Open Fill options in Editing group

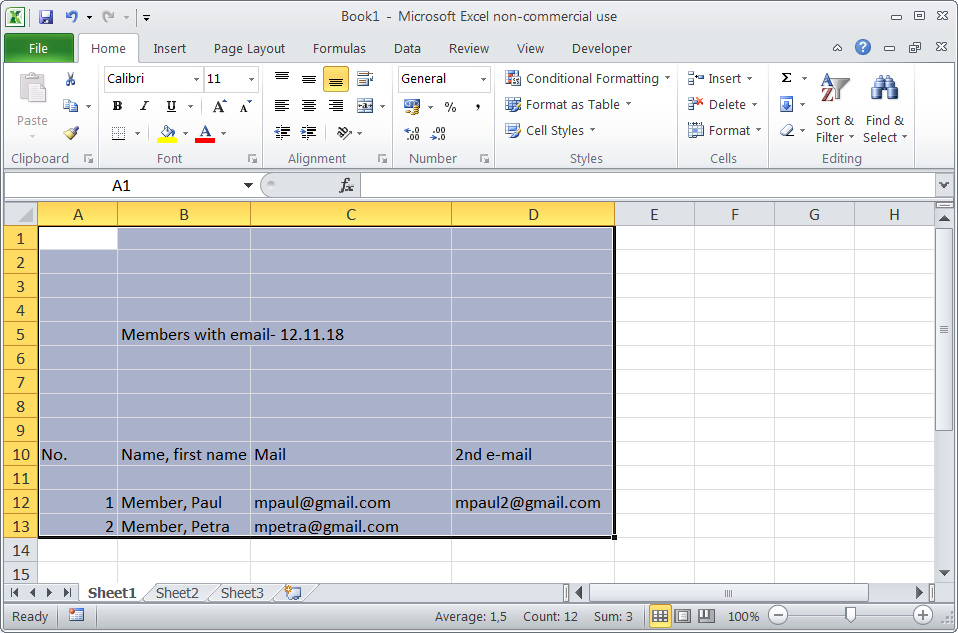pyautogui.click(x=787, y=104)
